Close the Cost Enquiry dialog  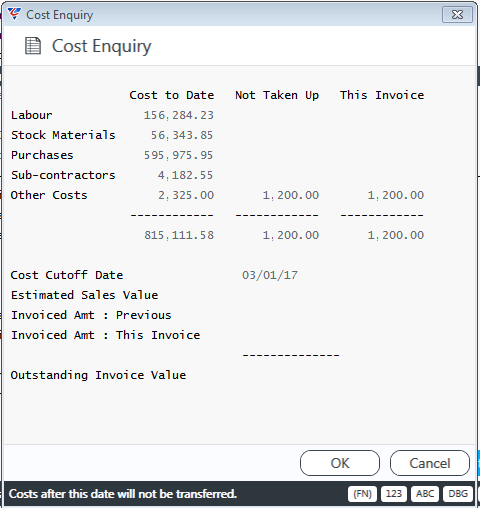[x=457, y=15]
